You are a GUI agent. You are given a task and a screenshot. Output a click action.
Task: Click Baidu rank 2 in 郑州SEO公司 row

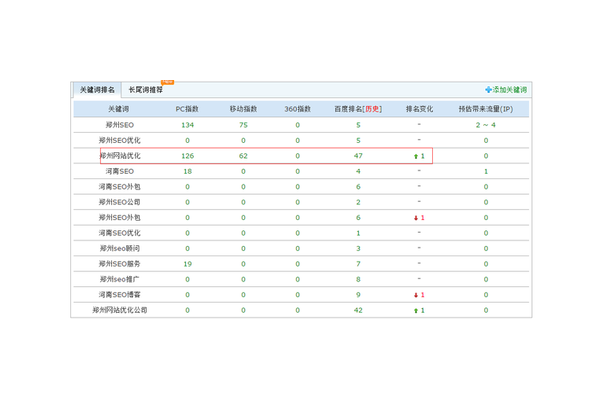358,202
